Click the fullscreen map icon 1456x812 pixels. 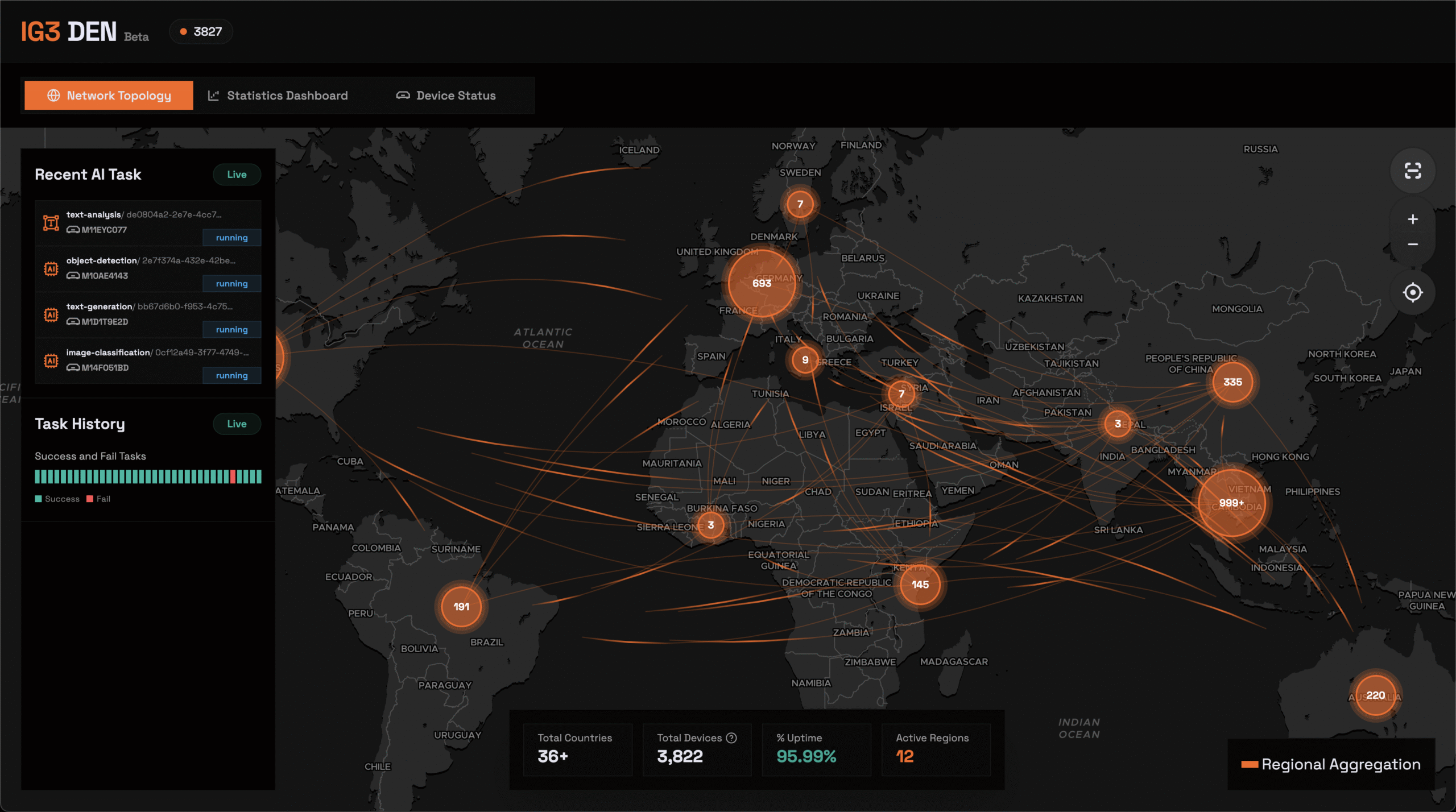pyautogui.click(x=1412, y=171)
